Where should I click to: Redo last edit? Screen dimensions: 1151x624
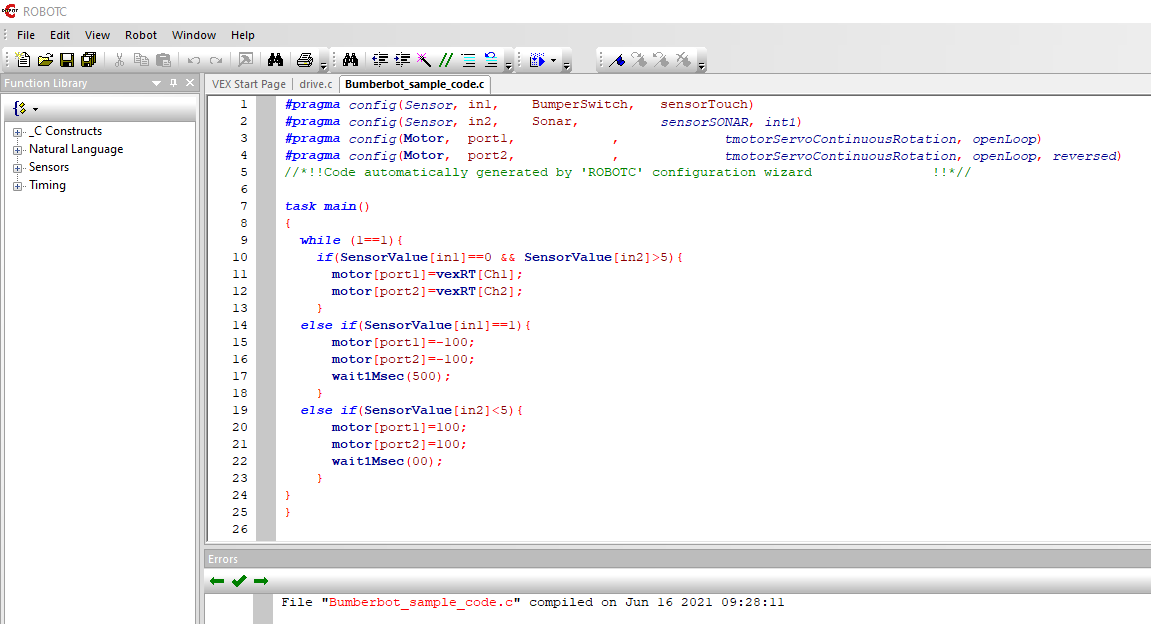click(216, 60)
